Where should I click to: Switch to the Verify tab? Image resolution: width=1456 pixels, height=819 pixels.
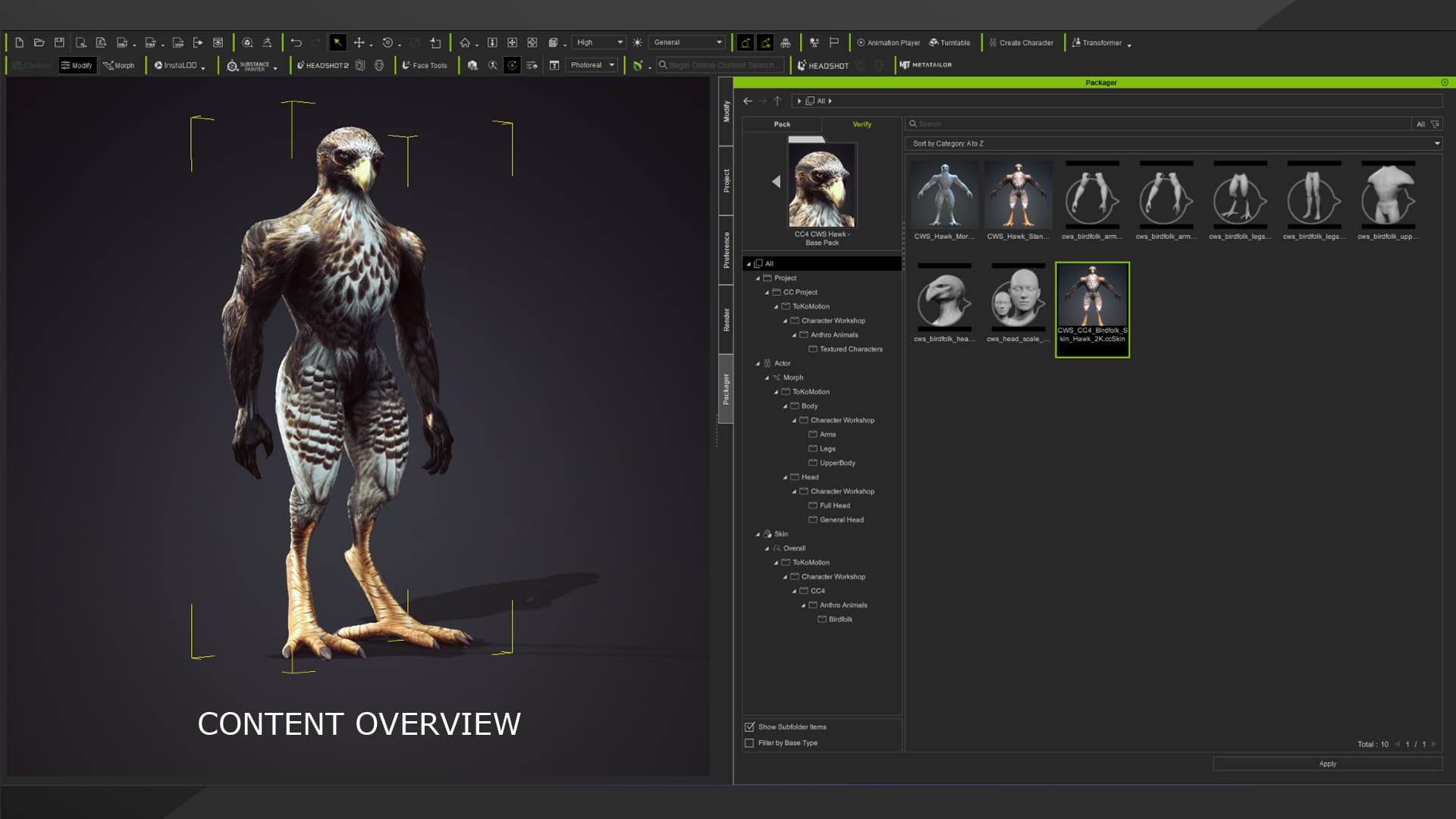(861, 124)
